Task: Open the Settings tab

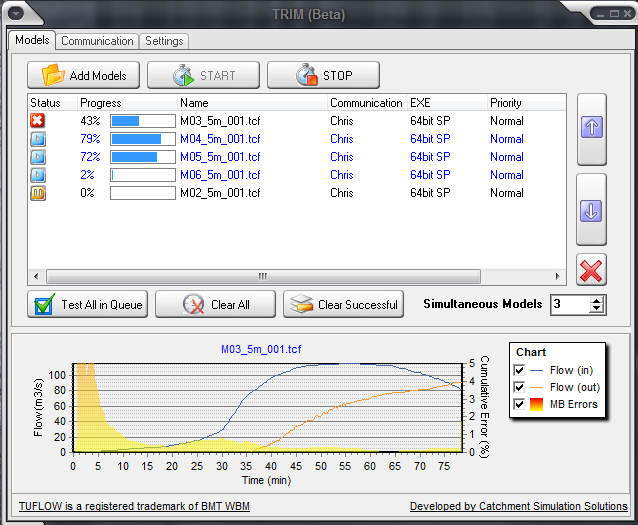Action: coord(164,41)
